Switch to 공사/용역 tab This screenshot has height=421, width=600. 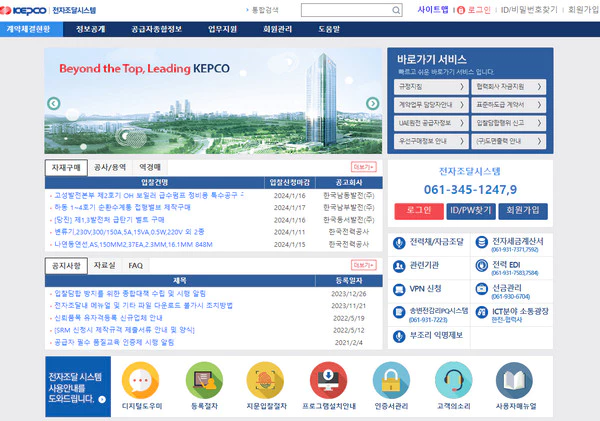tap(110, 167)
